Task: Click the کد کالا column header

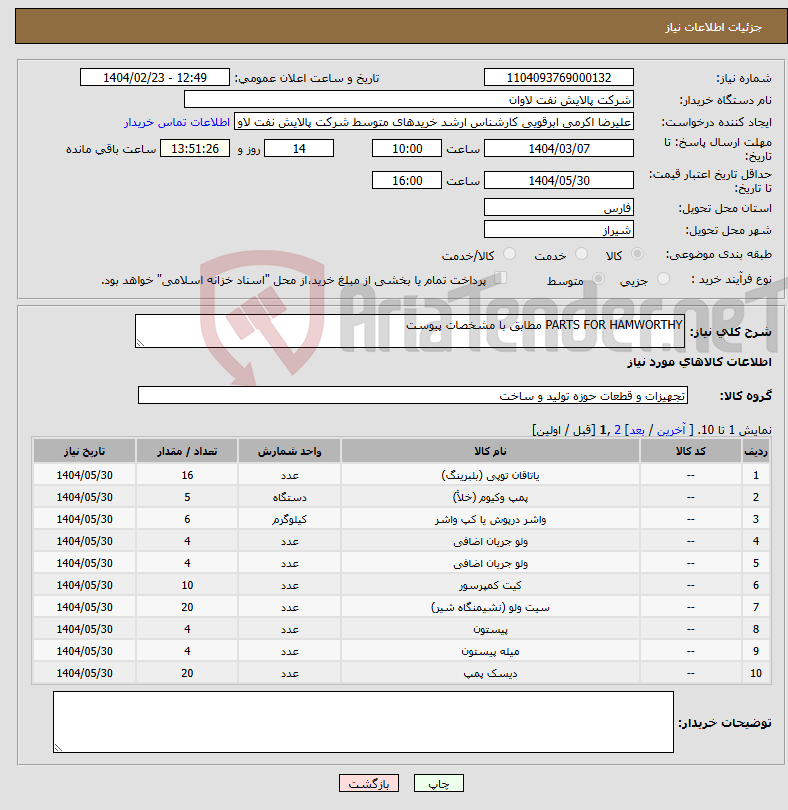Action: pyautogui.click(x=691, y=451)
